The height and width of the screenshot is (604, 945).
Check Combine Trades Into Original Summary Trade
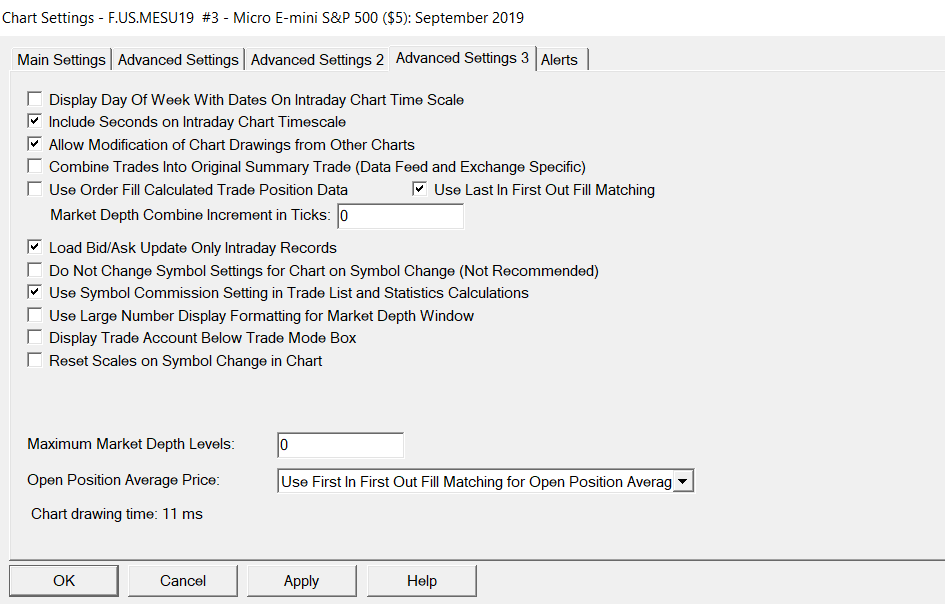click(x=35, y=167)
